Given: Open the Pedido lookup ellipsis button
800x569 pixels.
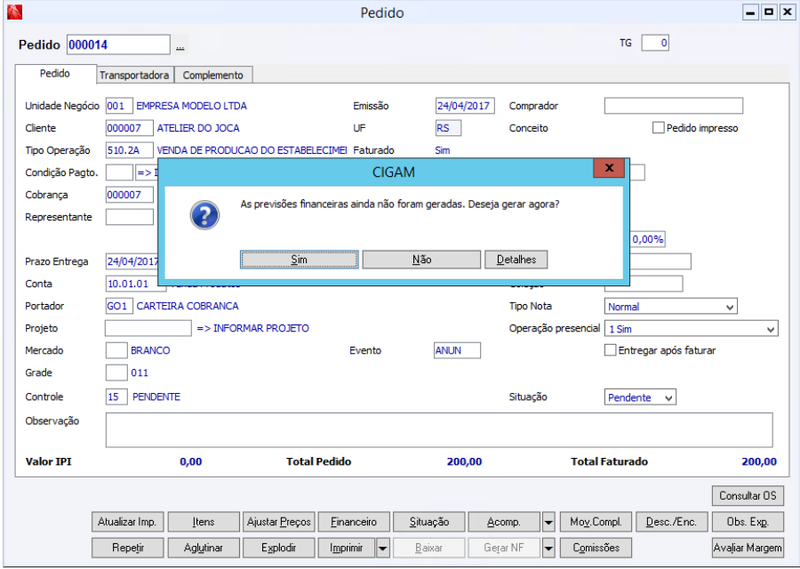Looking at the screenshot, I should click(x=180, y=45).
